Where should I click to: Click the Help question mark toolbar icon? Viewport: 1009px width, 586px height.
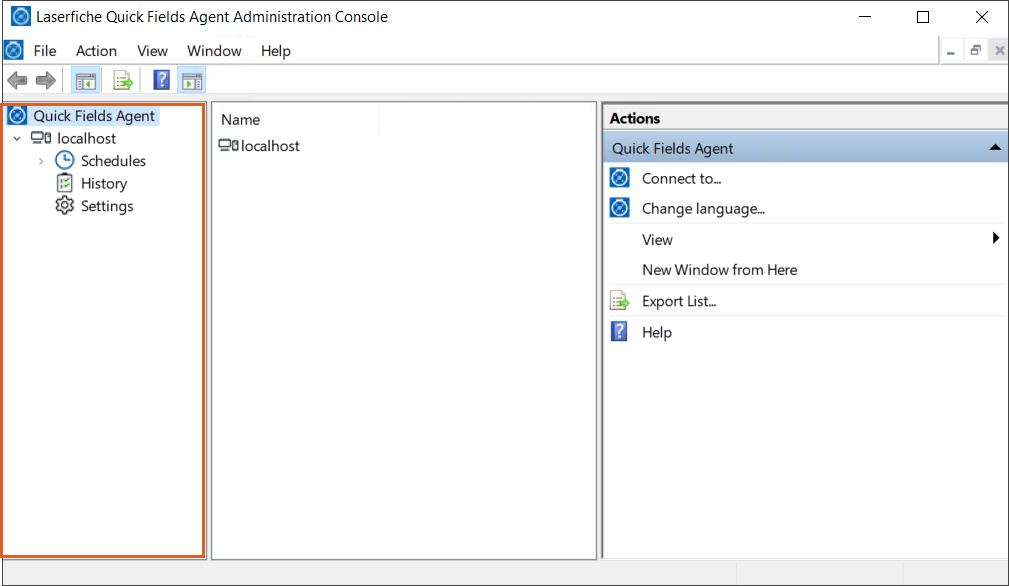point(161,80)
